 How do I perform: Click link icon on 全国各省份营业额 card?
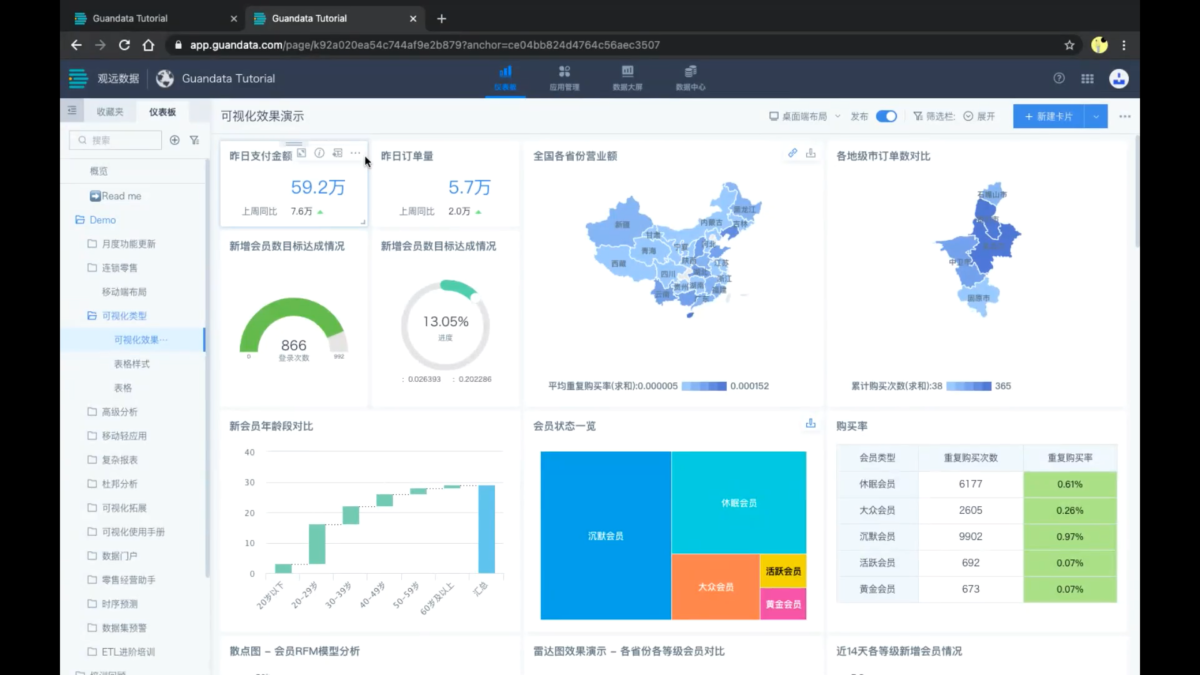coord(792,153)
